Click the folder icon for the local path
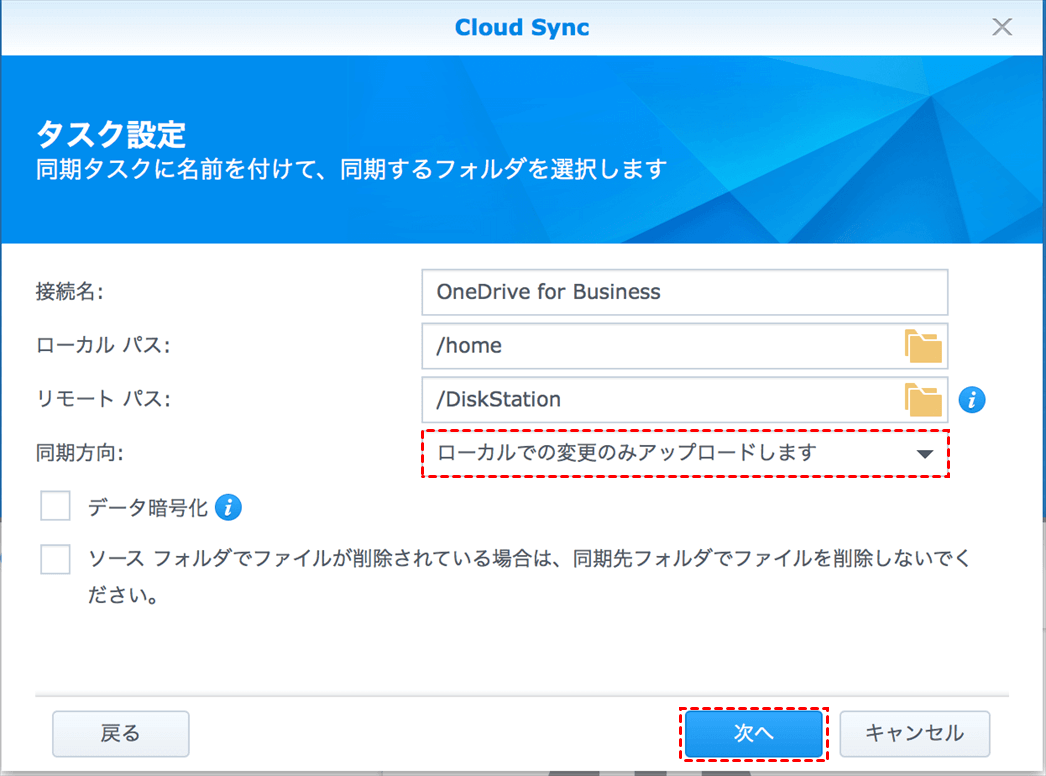This screenshot has height=776, width=1046. (923, 346)
